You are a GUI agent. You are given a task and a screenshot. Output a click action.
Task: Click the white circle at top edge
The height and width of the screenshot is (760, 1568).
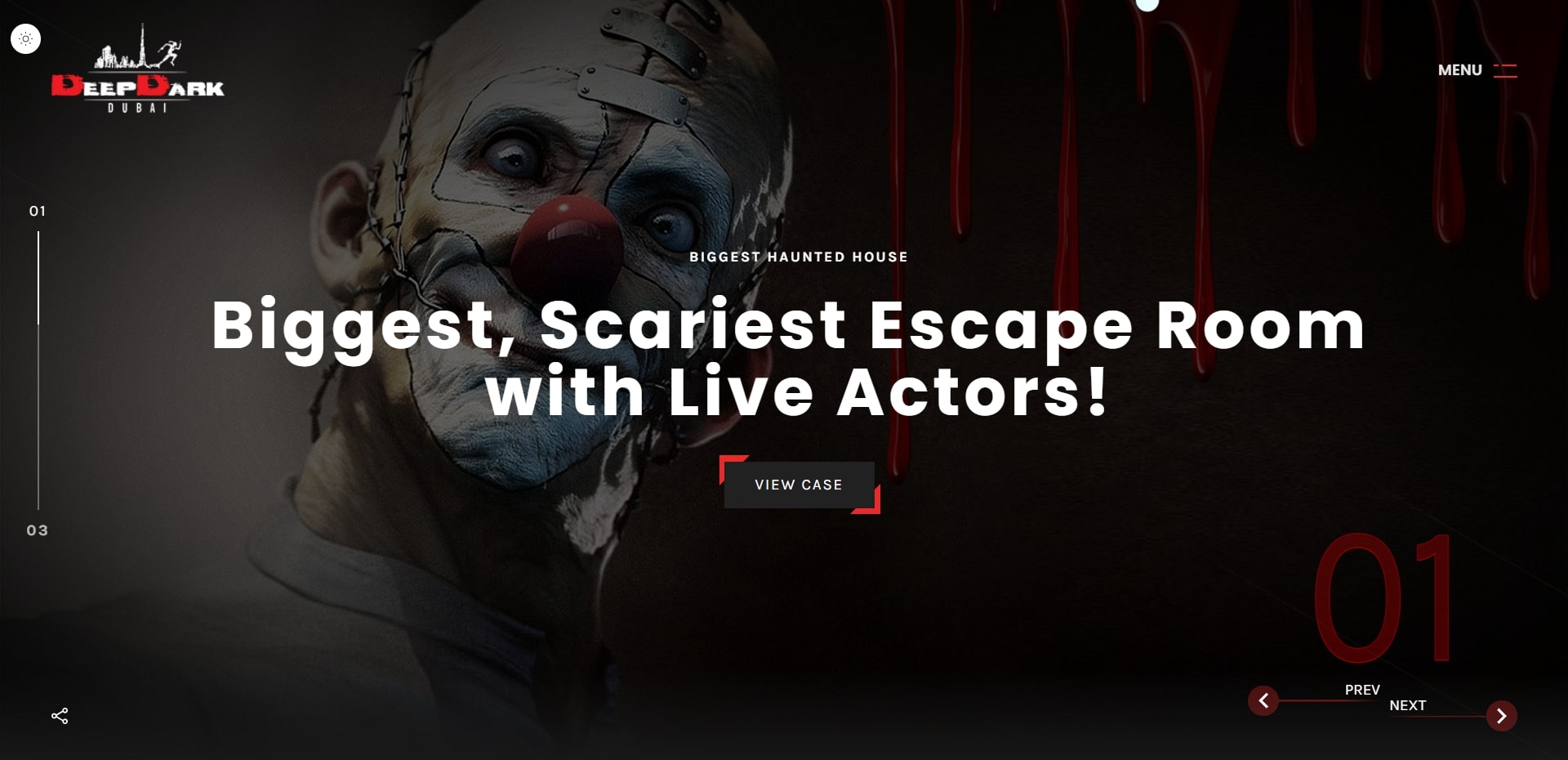tap(1147, 3)
